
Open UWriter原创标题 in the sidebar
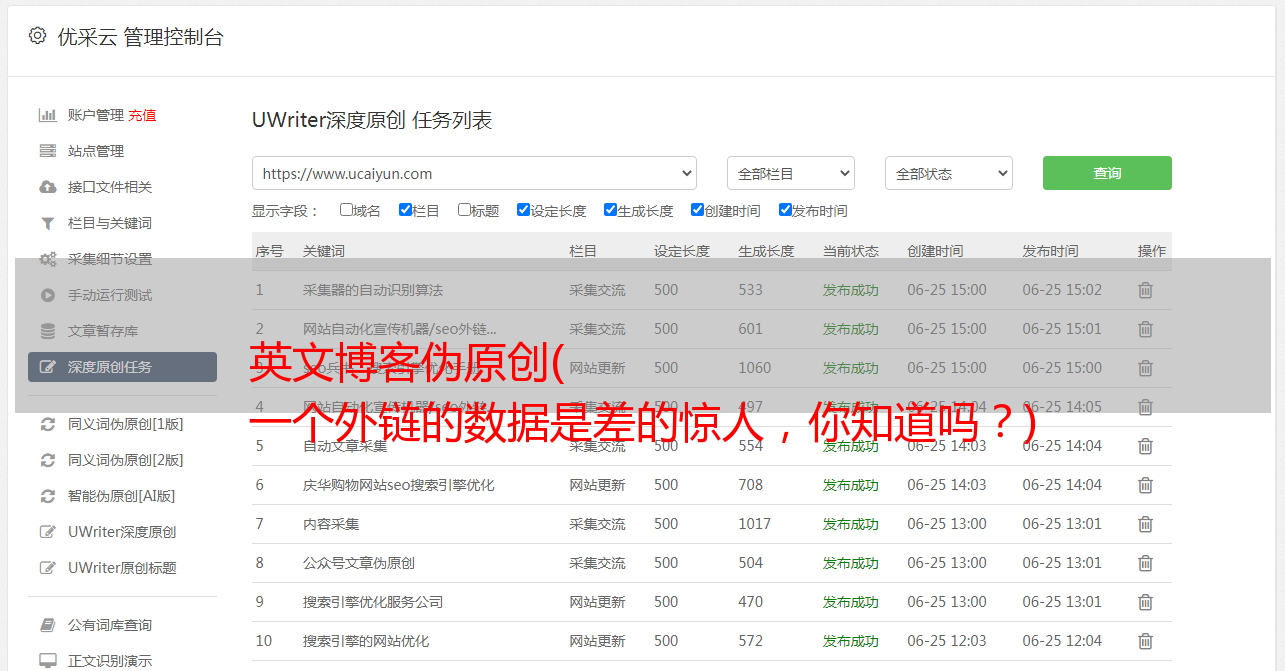point(122,568)
